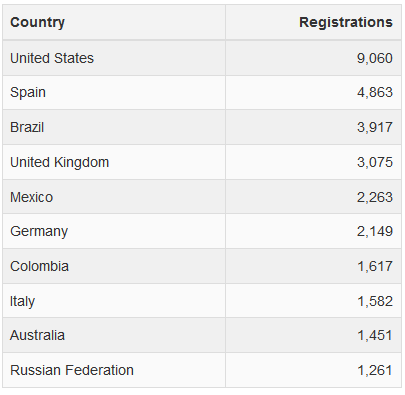
Task: Select the Mexico country cell
Action: click(114, 197)
